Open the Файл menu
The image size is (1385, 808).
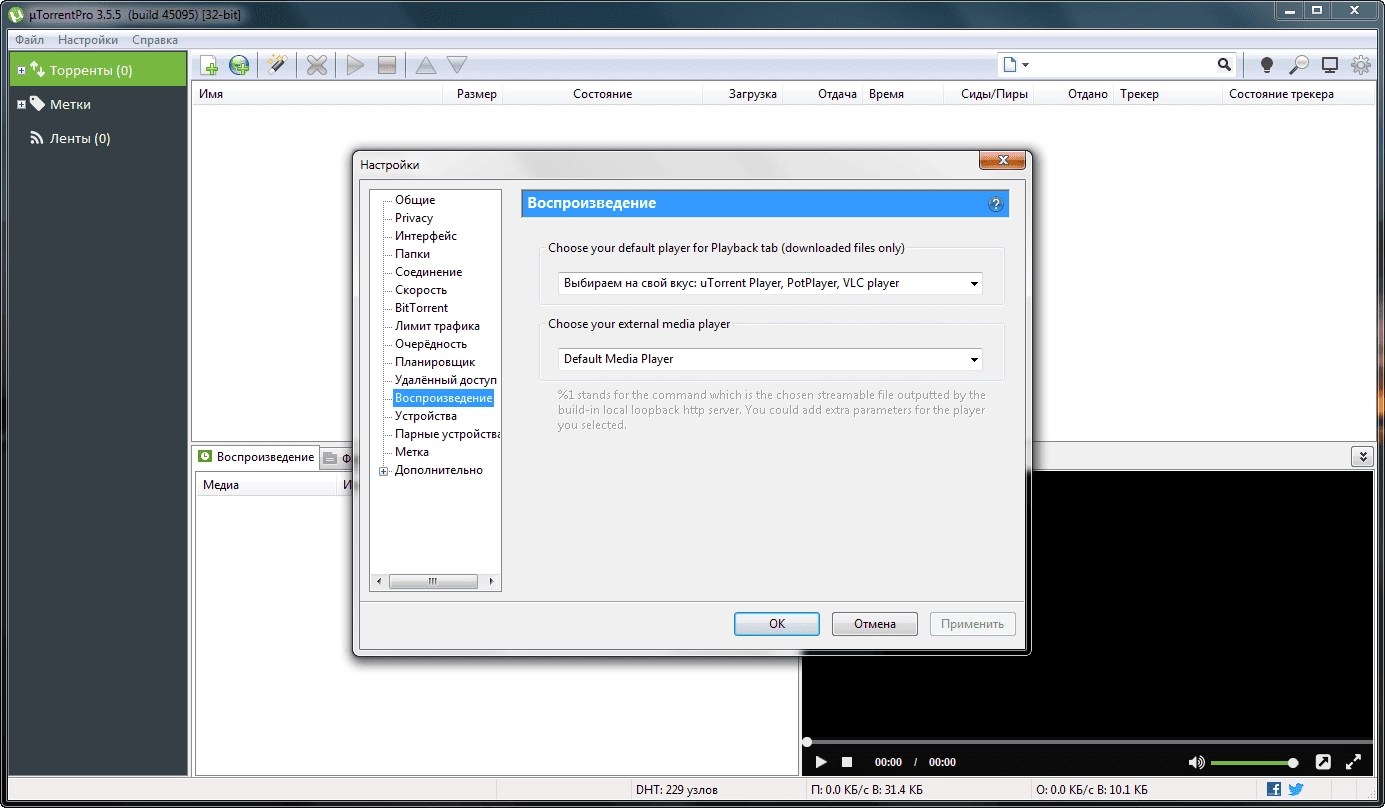point(29,40)
